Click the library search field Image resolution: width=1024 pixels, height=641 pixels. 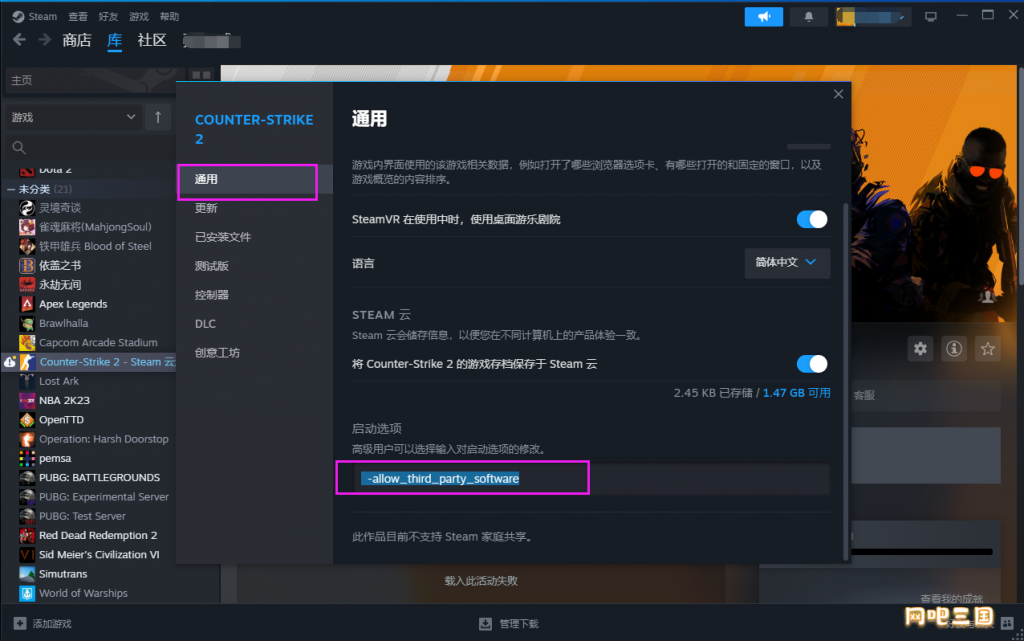pos(90,148)
